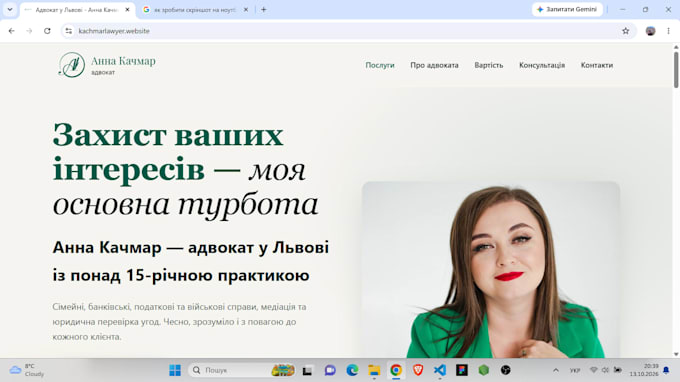Switch to the Google search tab
Image resolution: width=680 pixels, height=382 pixels.
click(x=195, y=10)
